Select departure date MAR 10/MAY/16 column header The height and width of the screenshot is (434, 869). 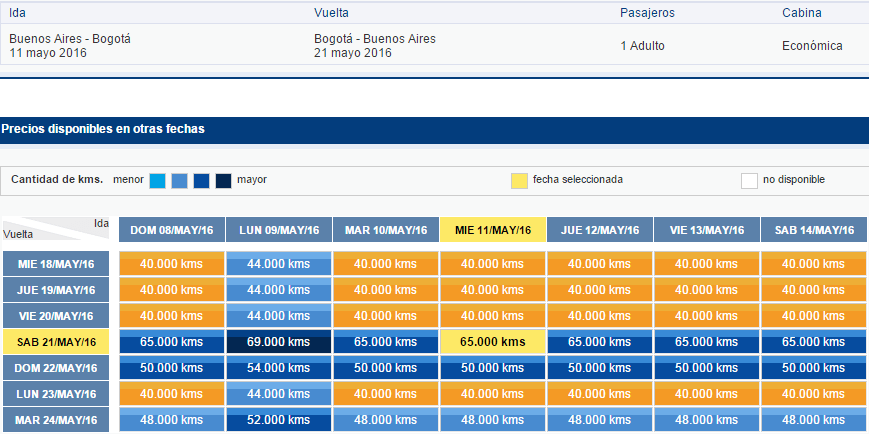[386, 230]
